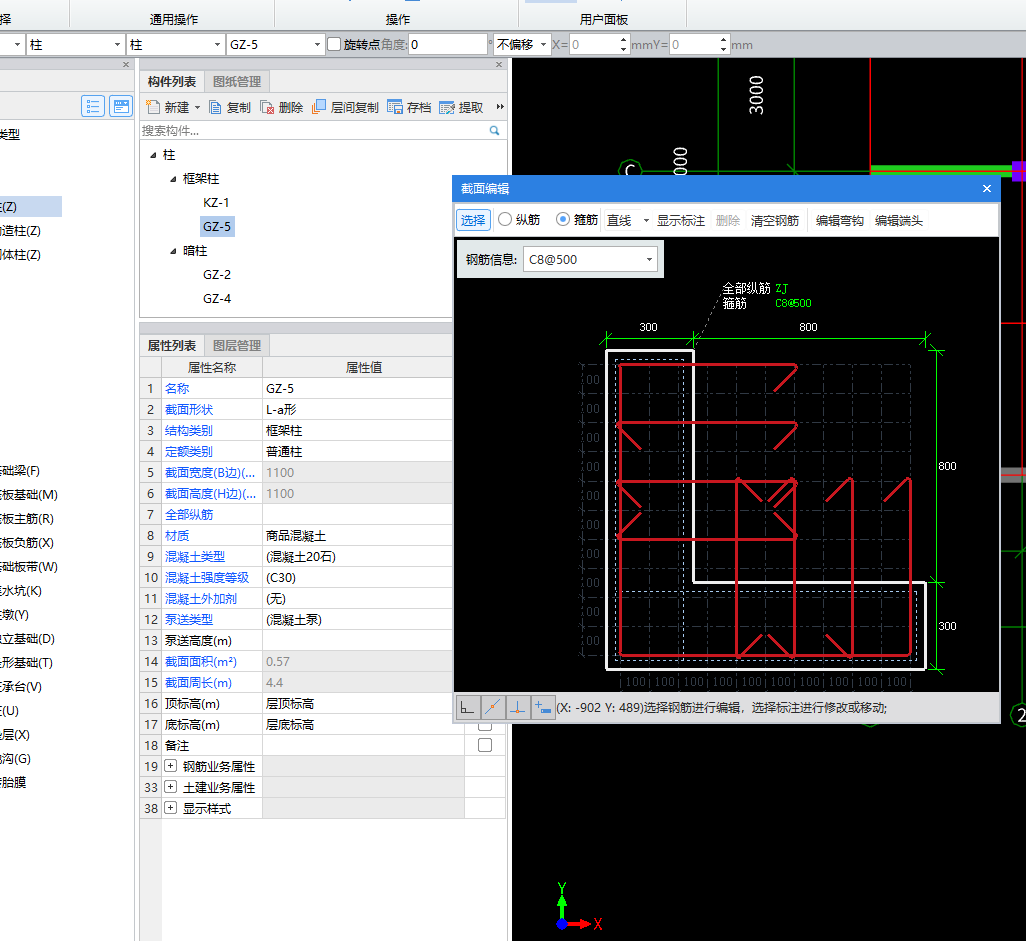Check the checkbox in the 备注 row
1026x941 pixels.
coord(485,745)
